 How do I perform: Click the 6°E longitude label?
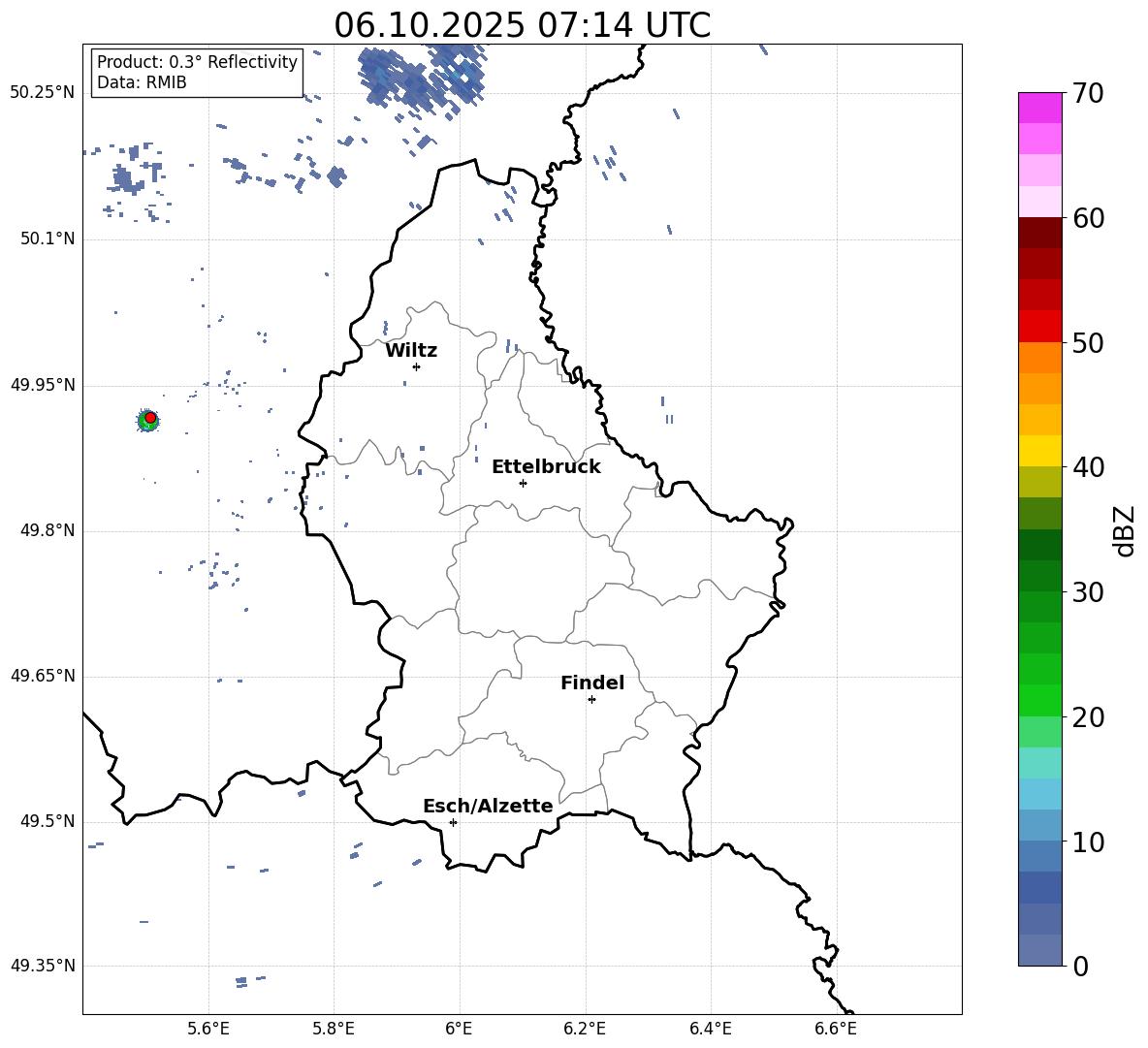tap(459, 1029)
